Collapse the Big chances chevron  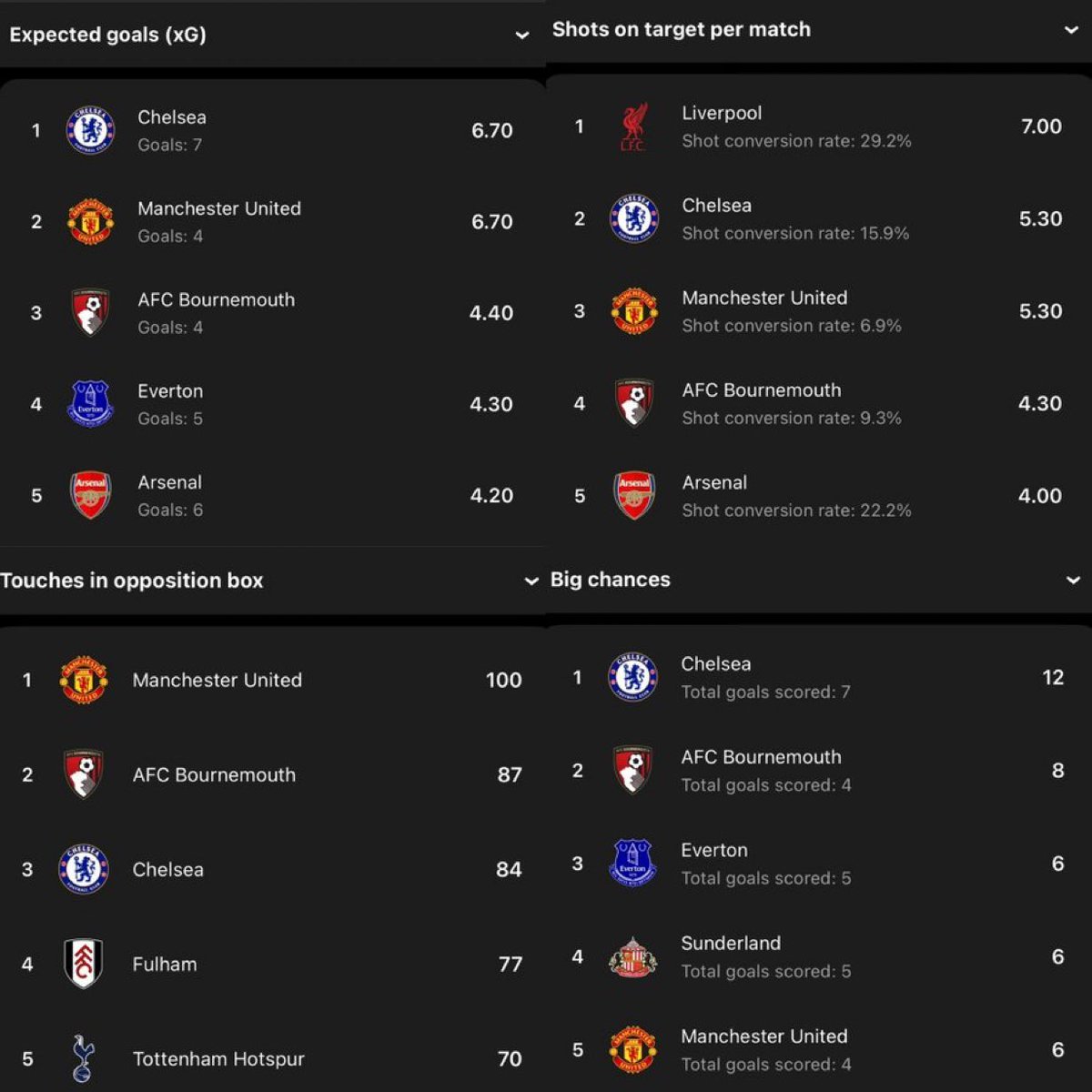(x=1073, y=581)
